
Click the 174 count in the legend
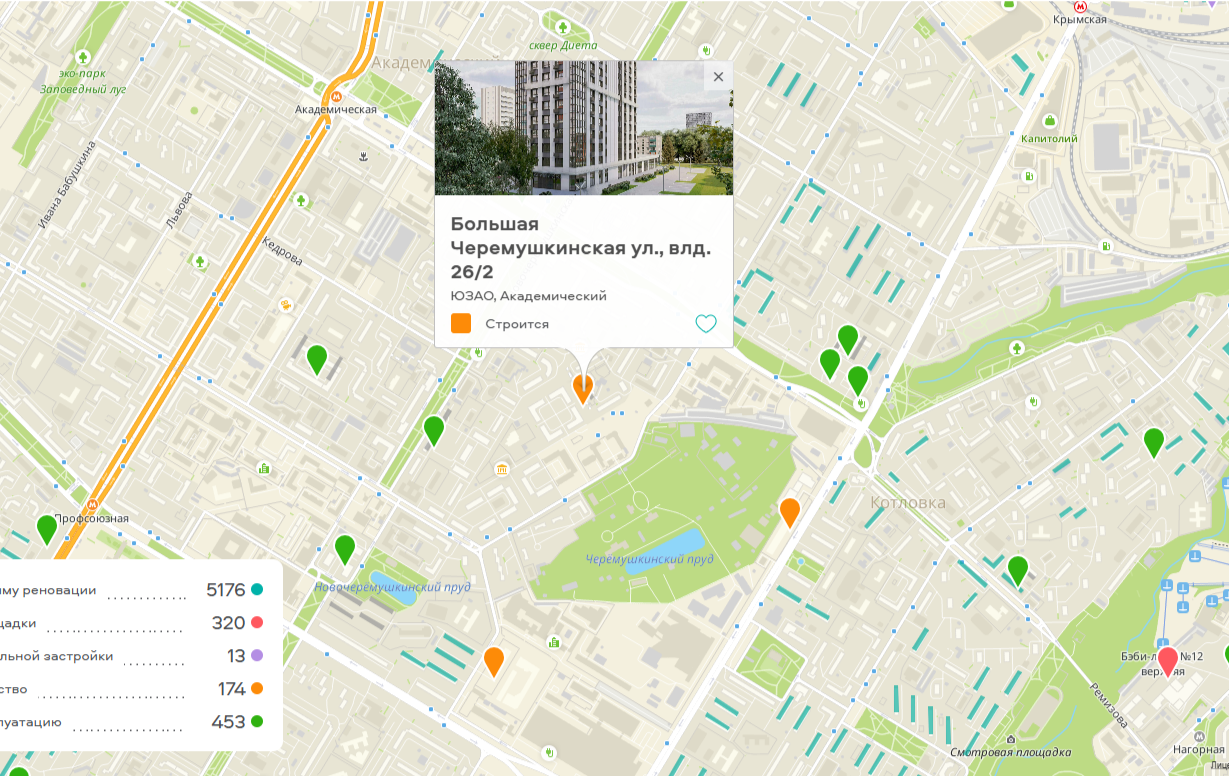click(231, 689)
